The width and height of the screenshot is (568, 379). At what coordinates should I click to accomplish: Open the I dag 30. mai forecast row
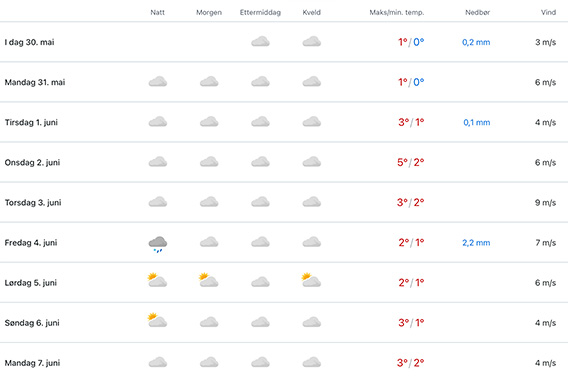(284, 42)
